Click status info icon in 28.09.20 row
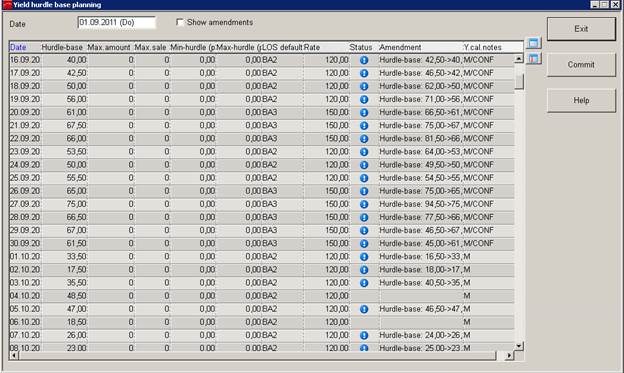This screenshot has height=373, width=624. [x=364, y=217]
